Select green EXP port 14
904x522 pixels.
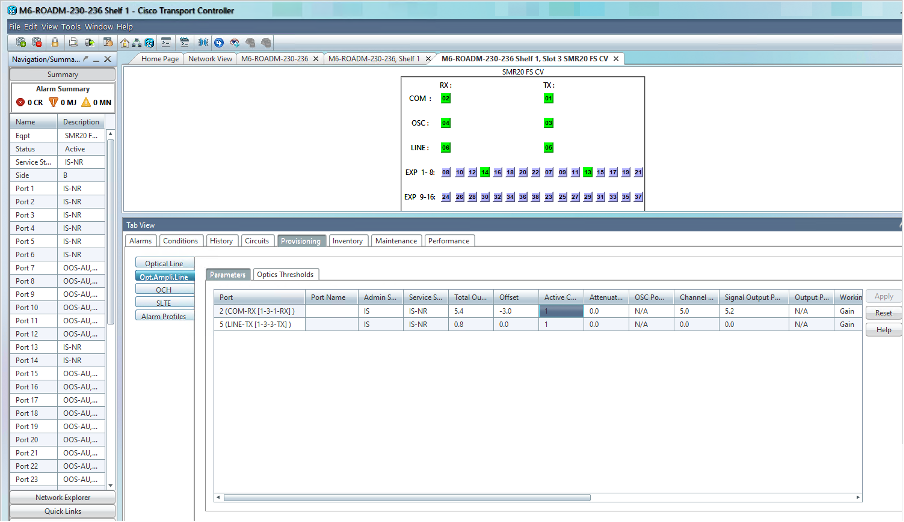[485, 172]
